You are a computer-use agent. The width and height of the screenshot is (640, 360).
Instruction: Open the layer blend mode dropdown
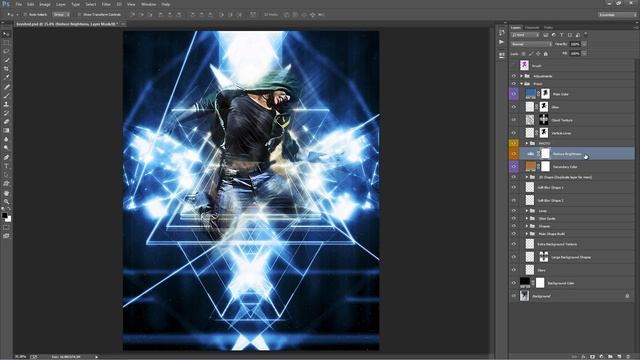pyautogui.click(x=531, y=44)
